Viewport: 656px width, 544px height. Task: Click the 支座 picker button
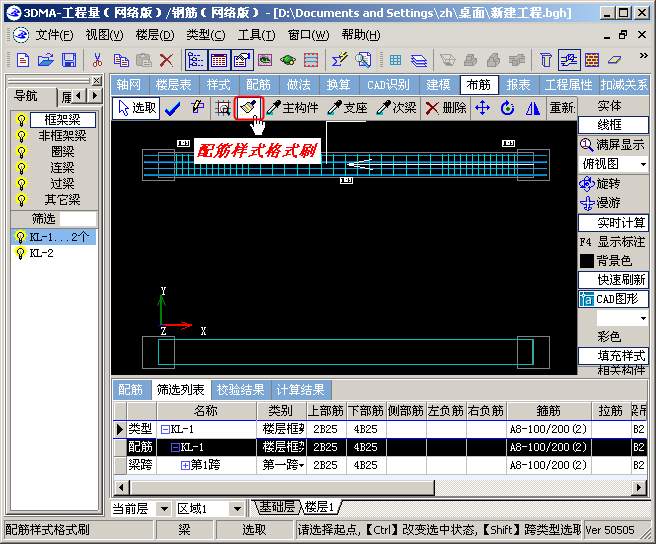pos(347,108)
